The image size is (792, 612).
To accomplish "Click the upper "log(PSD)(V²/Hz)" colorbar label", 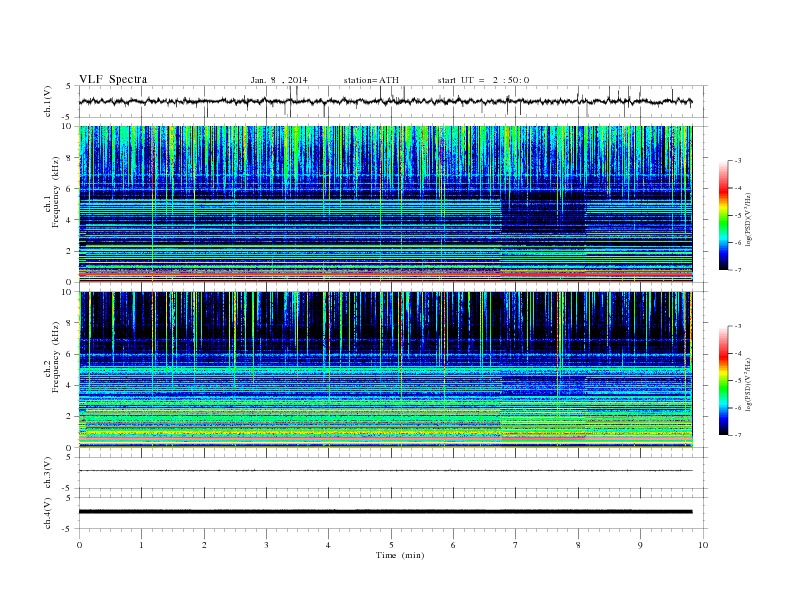I will pos(748,219).
